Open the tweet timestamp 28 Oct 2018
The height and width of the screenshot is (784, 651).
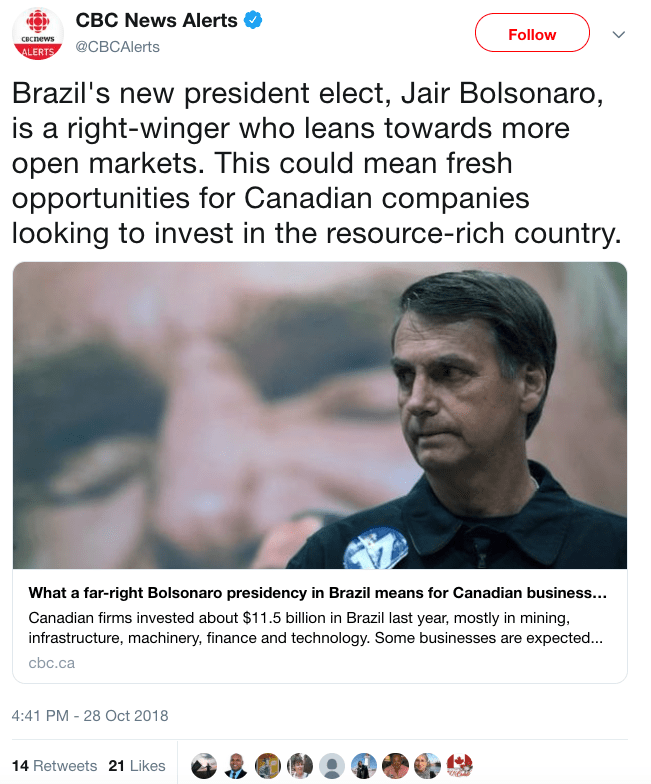90,716
